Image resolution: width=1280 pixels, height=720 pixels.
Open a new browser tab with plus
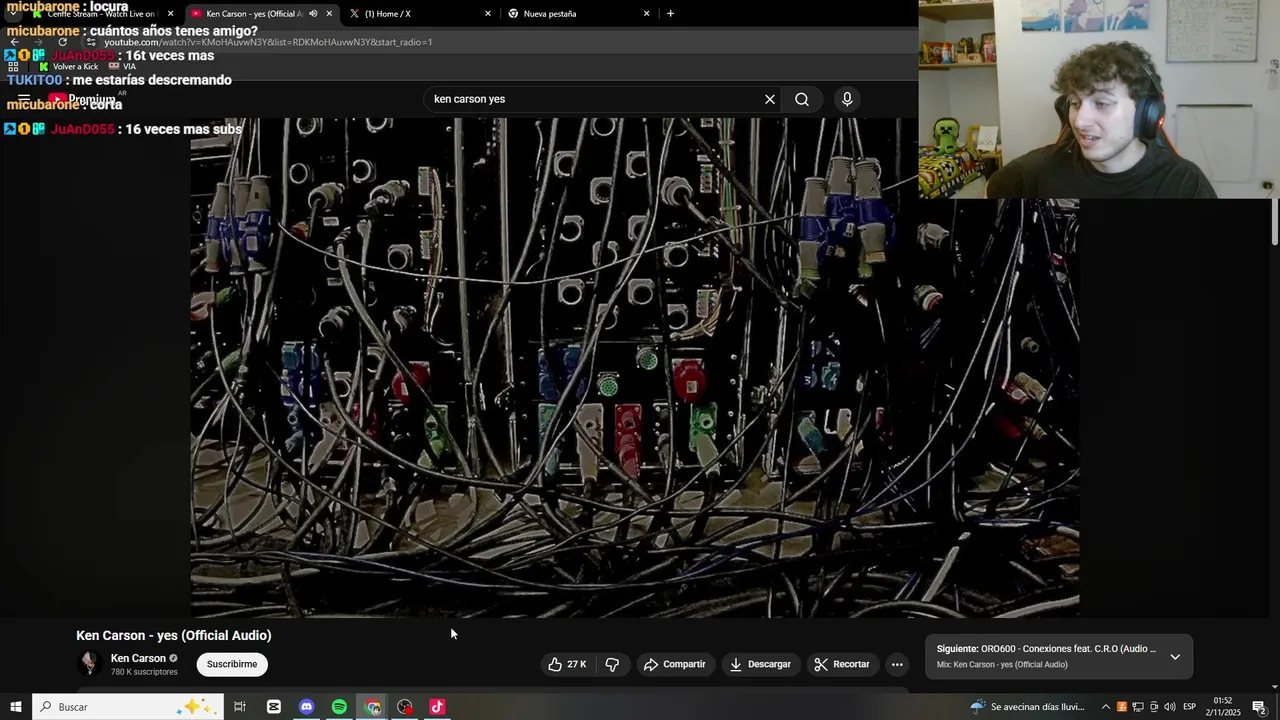pyautogui.click(x=670, y=13)
